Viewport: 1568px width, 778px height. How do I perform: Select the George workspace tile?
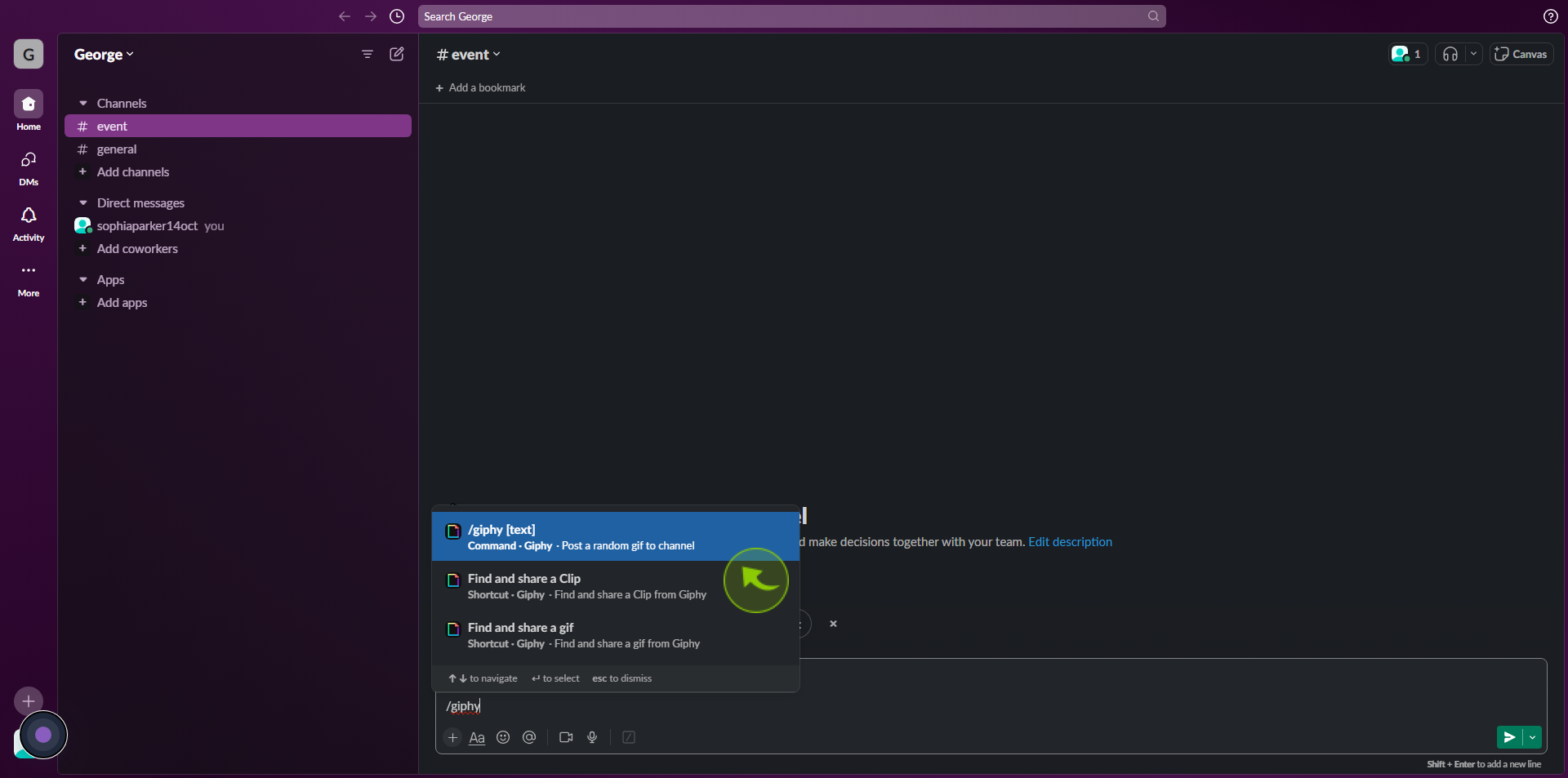coord(29,55)
